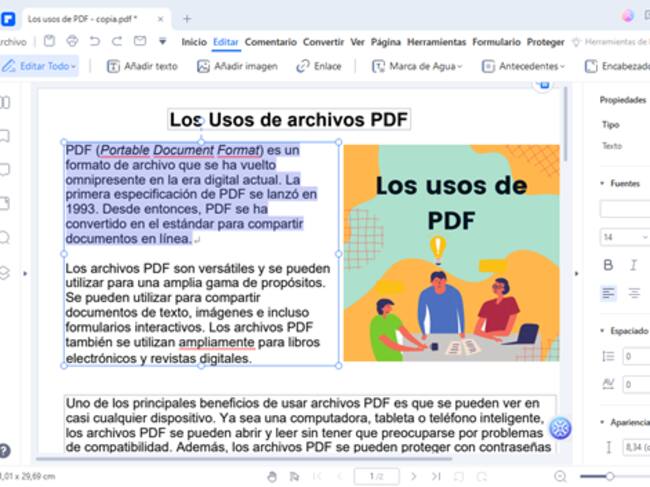Image resolution: width=650 pixels, height=487 pixels.
Task: Click the Añadir texto button
Action: (141, 66)
